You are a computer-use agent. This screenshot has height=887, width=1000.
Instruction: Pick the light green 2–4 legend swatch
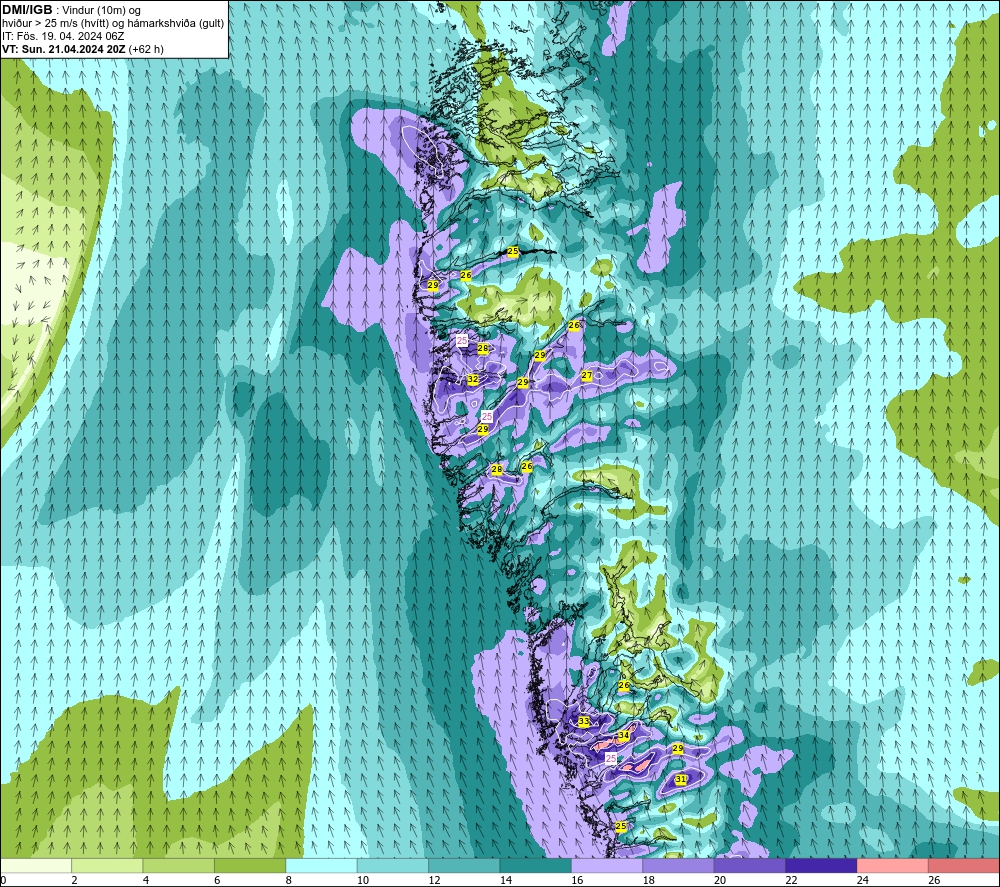pos(107,866)
